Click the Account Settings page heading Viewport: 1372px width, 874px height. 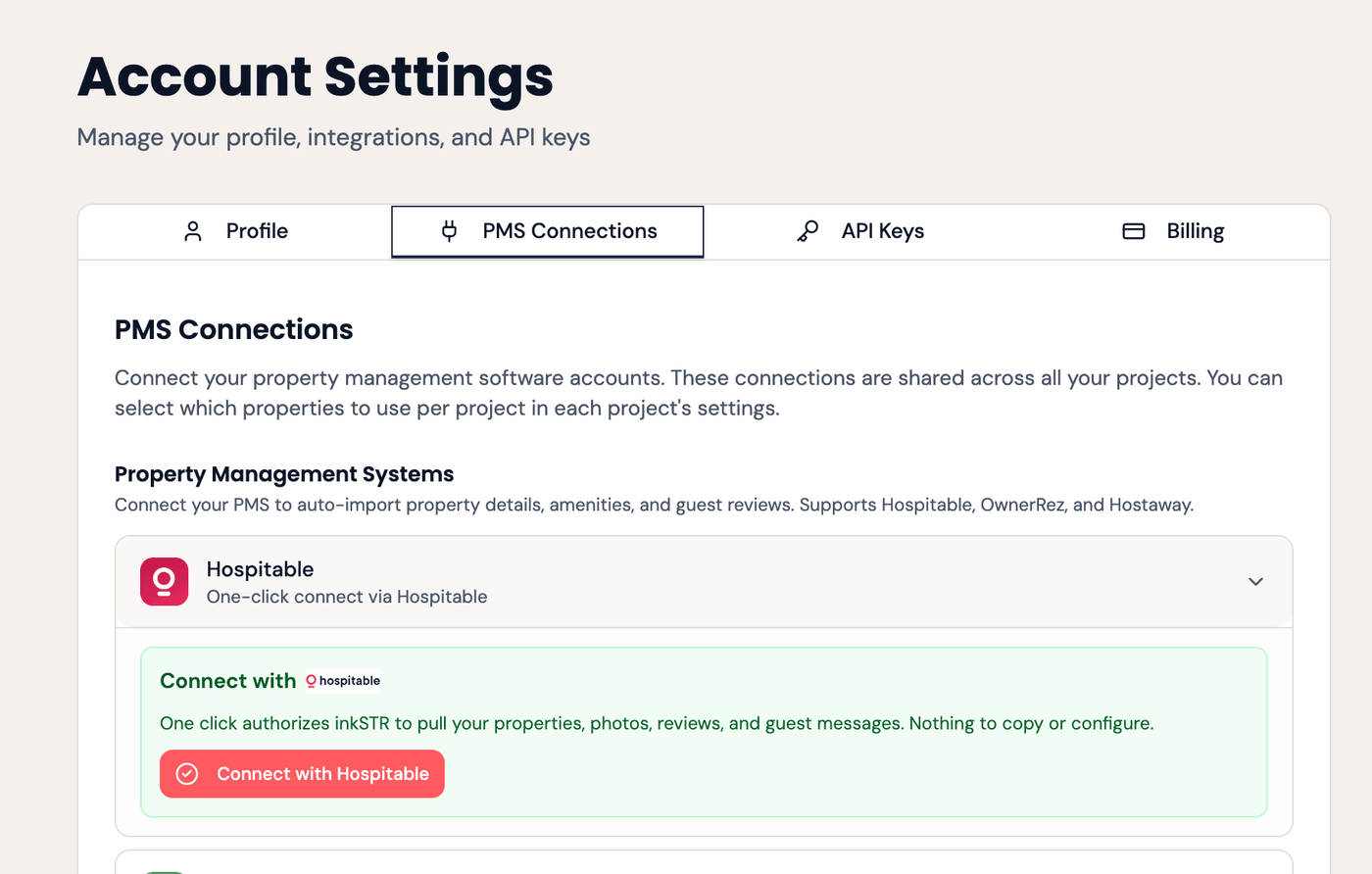tap(316, 76)
